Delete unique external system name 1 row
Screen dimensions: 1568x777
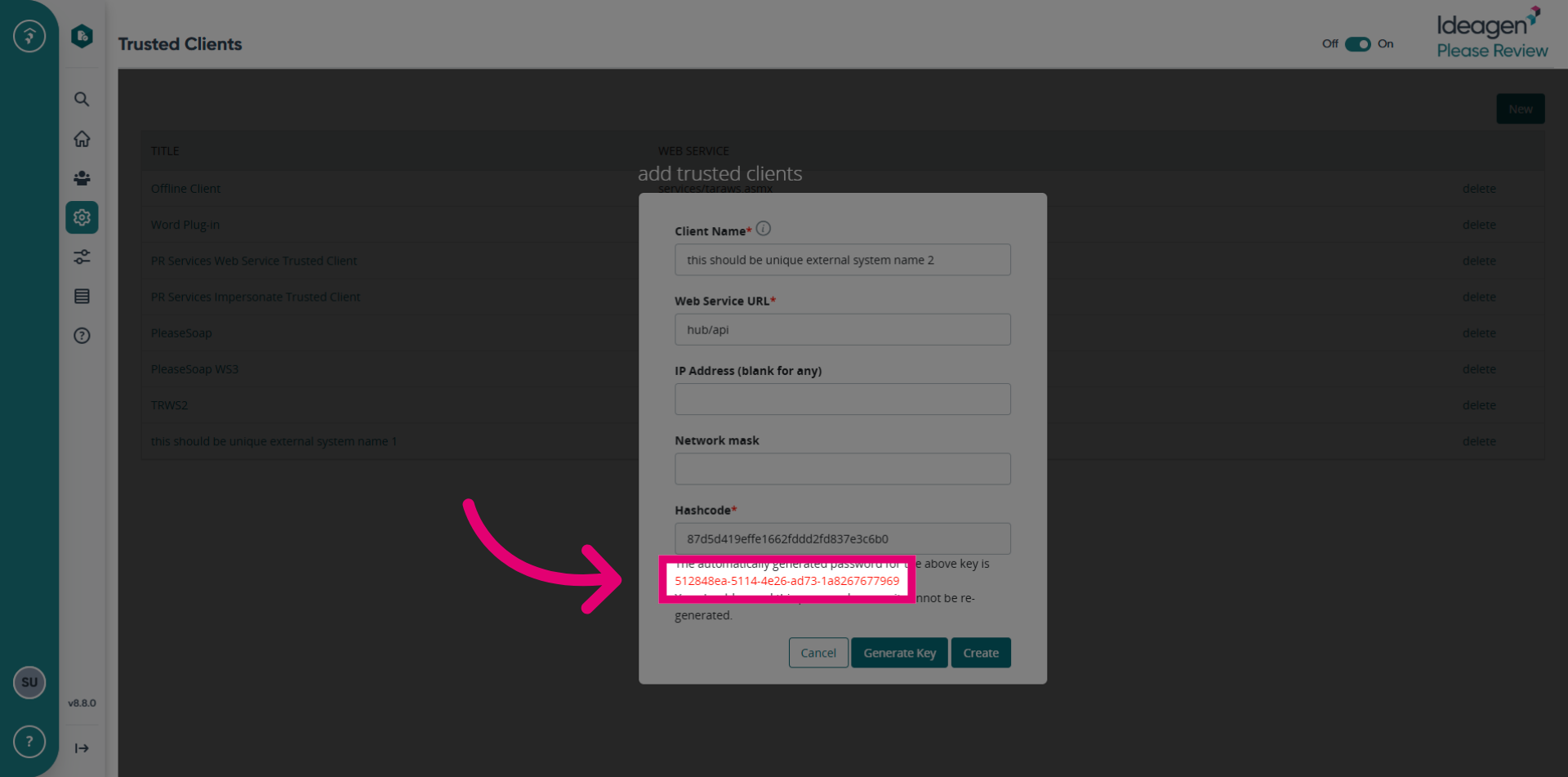tap(1479, 441)
